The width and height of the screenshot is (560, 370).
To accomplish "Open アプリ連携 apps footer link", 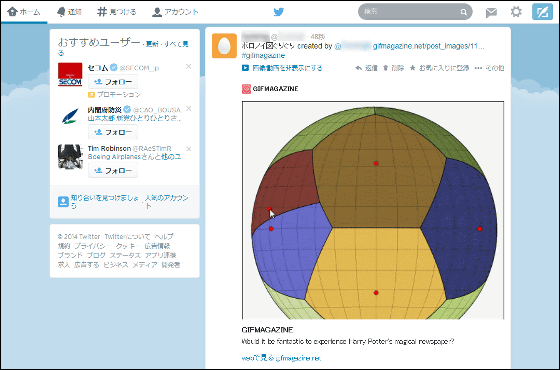I will click(x=160, y=255).
